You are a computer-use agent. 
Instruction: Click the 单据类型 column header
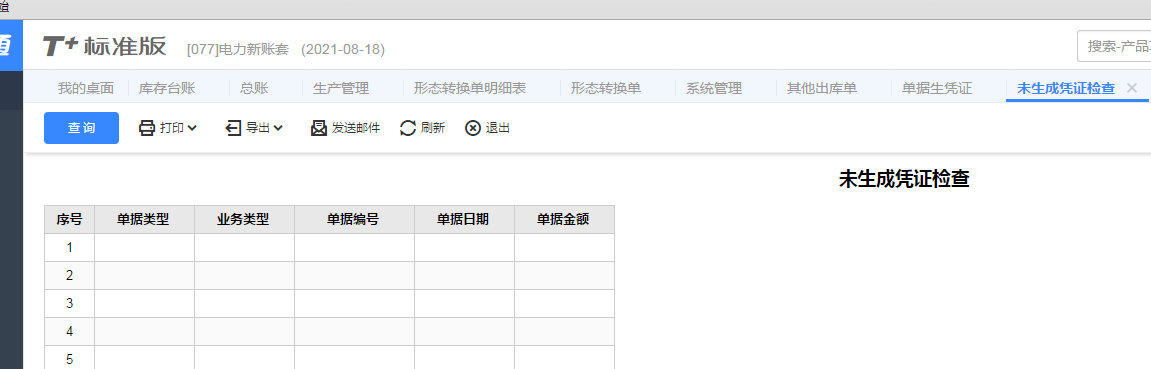click(144, 219)
